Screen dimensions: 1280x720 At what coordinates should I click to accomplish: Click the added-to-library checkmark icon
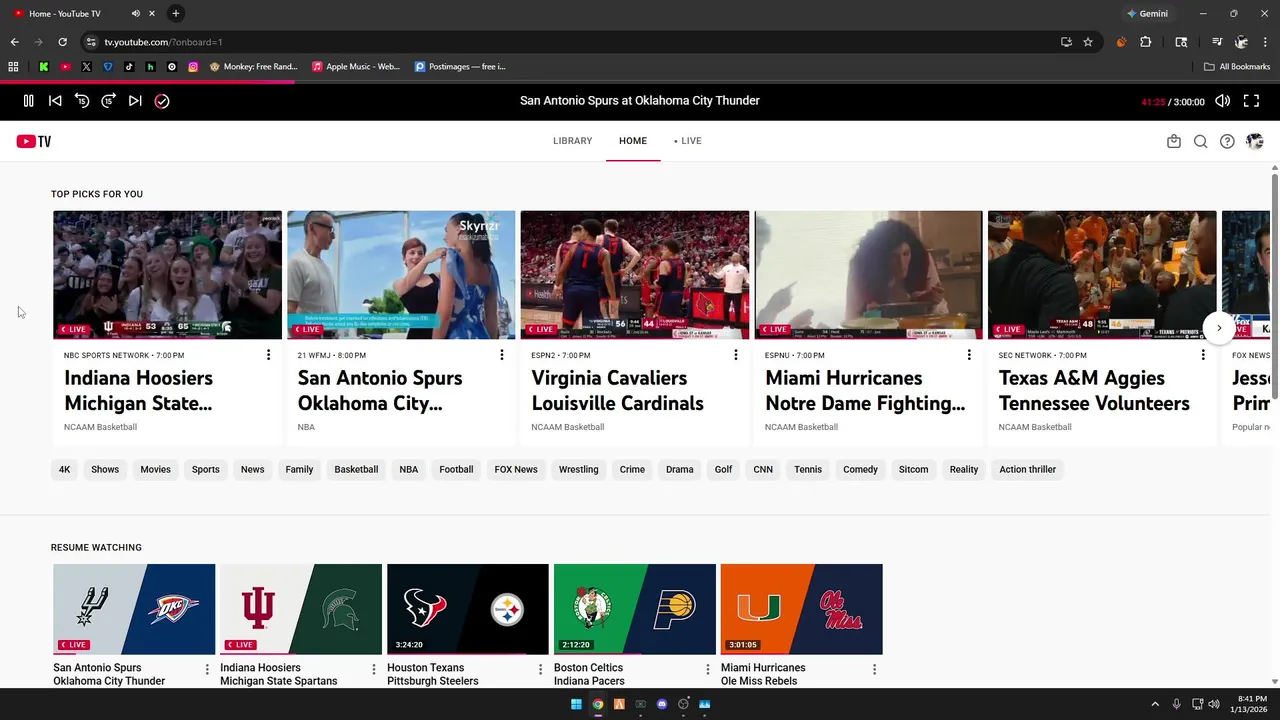[x=162, y=101]
